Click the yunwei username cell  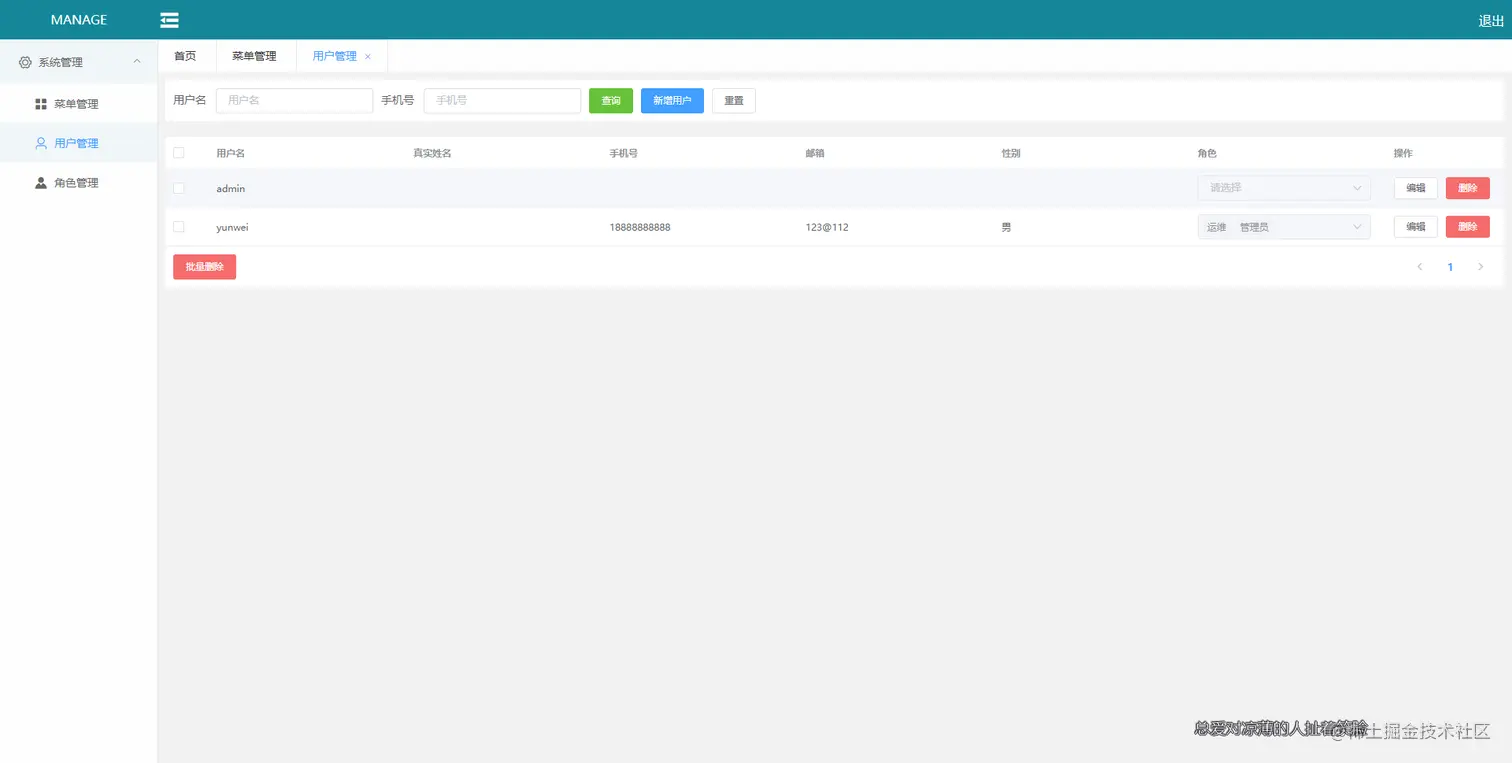[x=232, y=227]
